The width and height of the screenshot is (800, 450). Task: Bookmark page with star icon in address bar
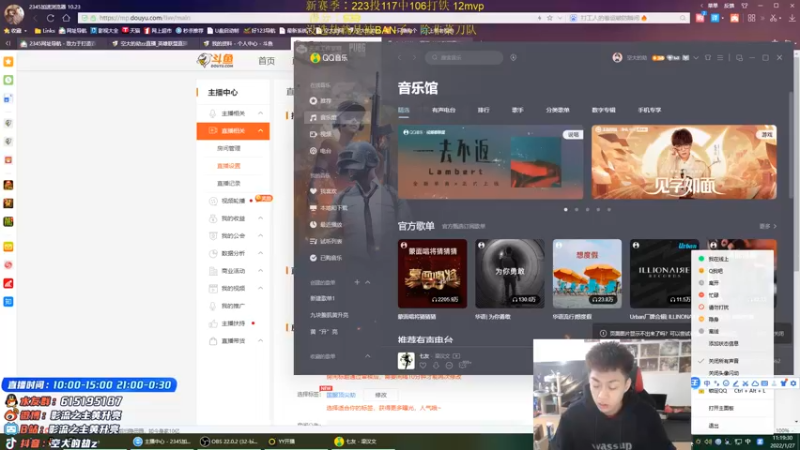point(549,18)
